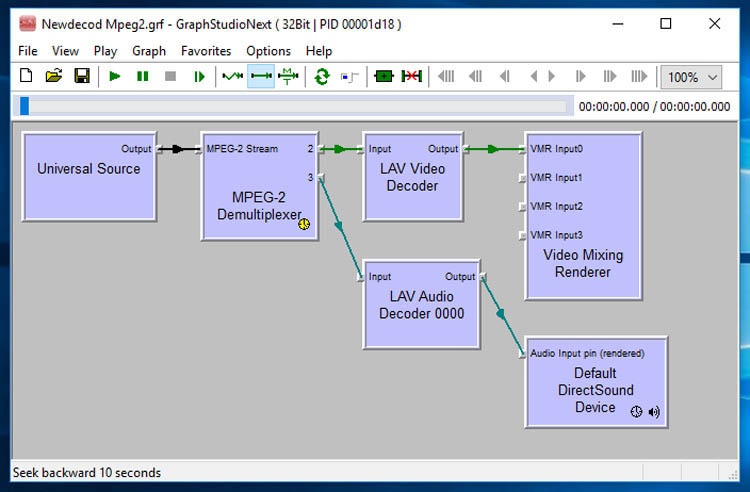750x492 pixels.
Task: Toggle the third connection mode icon
Action: tap(288, 76)
